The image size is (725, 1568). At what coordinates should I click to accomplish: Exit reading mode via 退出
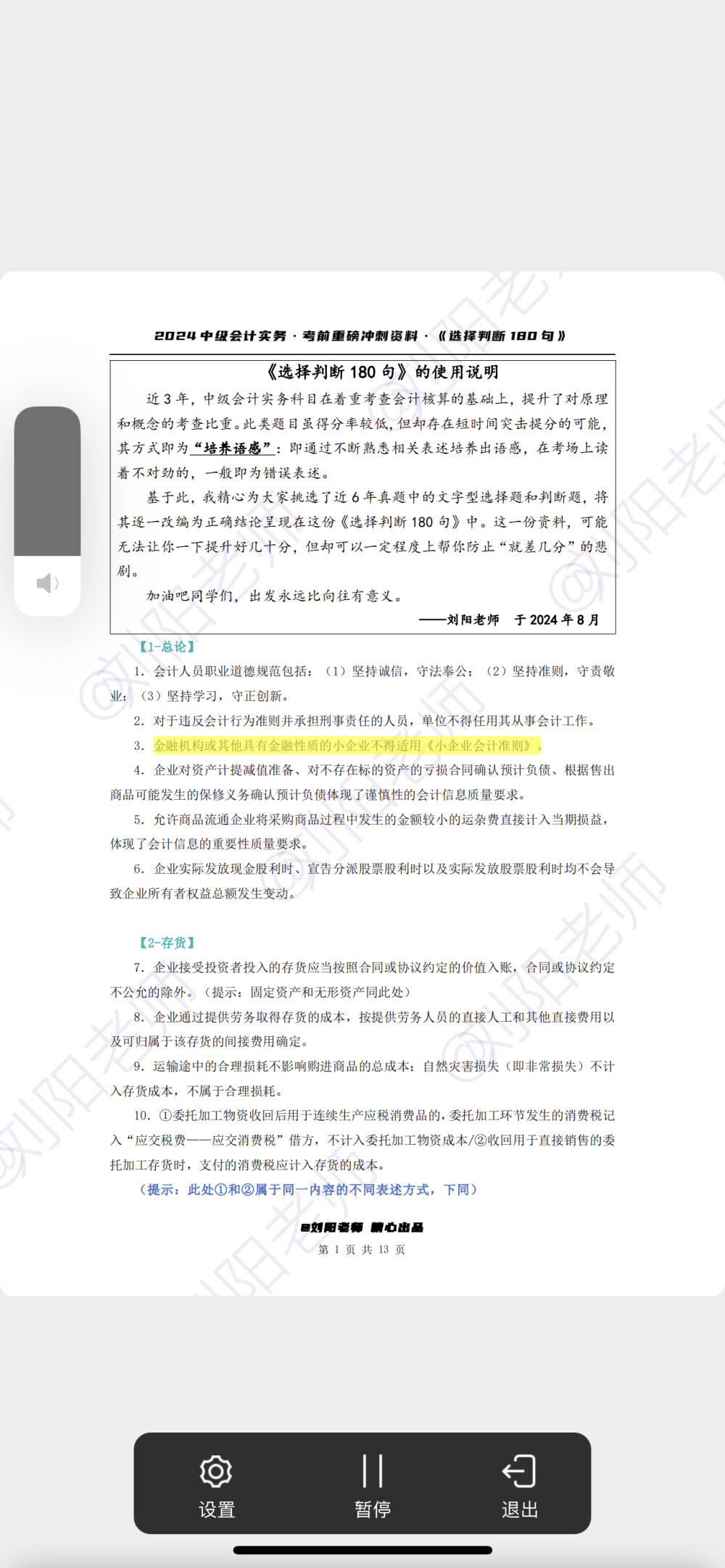tap(520, 1485)
